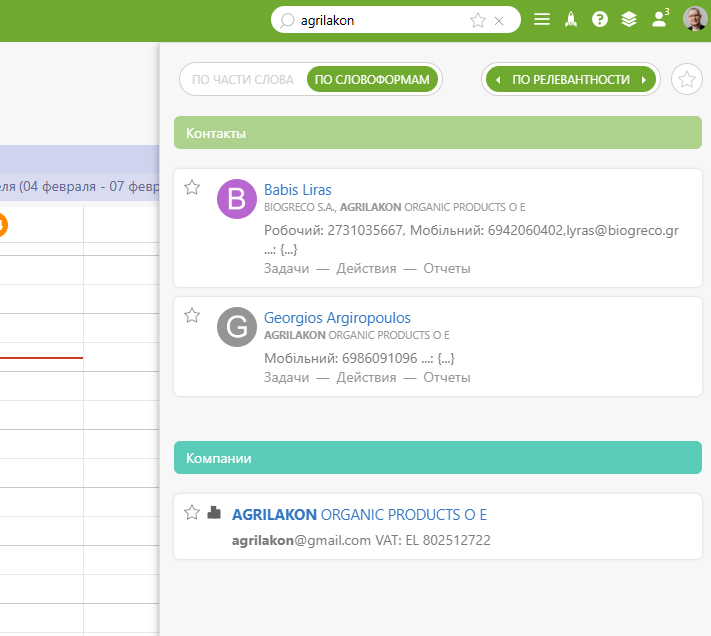Viewport: 711px width, 636px height.
Task: Click agrilakon@gmail.com email text
Action: point(301,540)
